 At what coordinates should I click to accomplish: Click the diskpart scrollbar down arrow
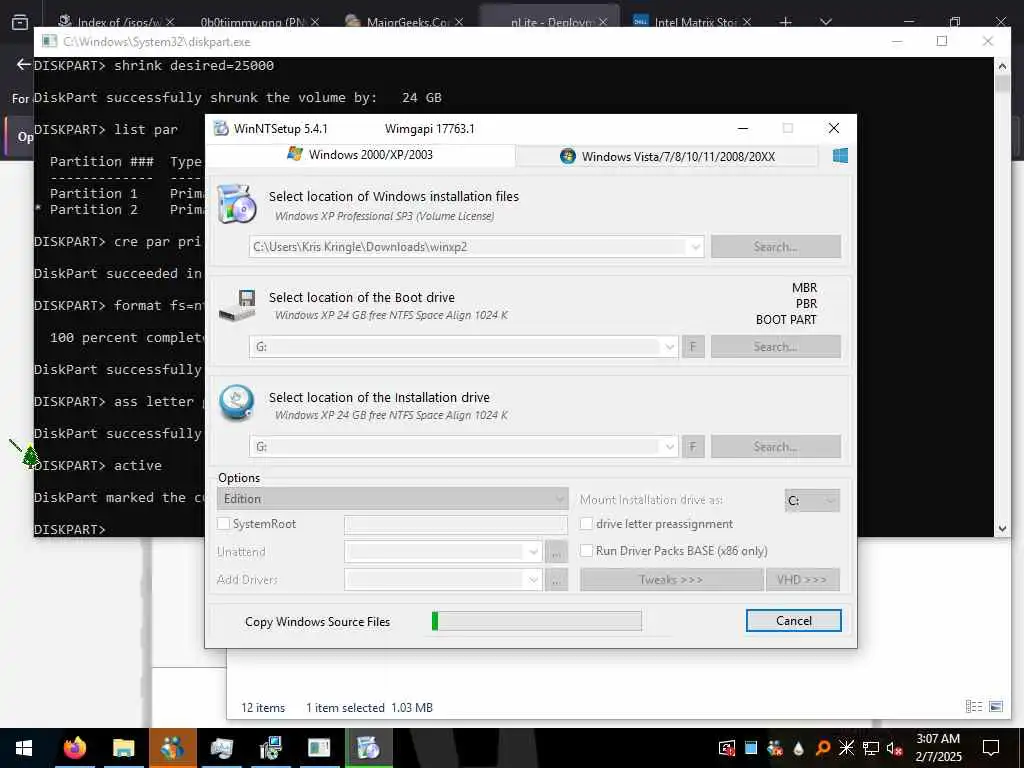1002,529
